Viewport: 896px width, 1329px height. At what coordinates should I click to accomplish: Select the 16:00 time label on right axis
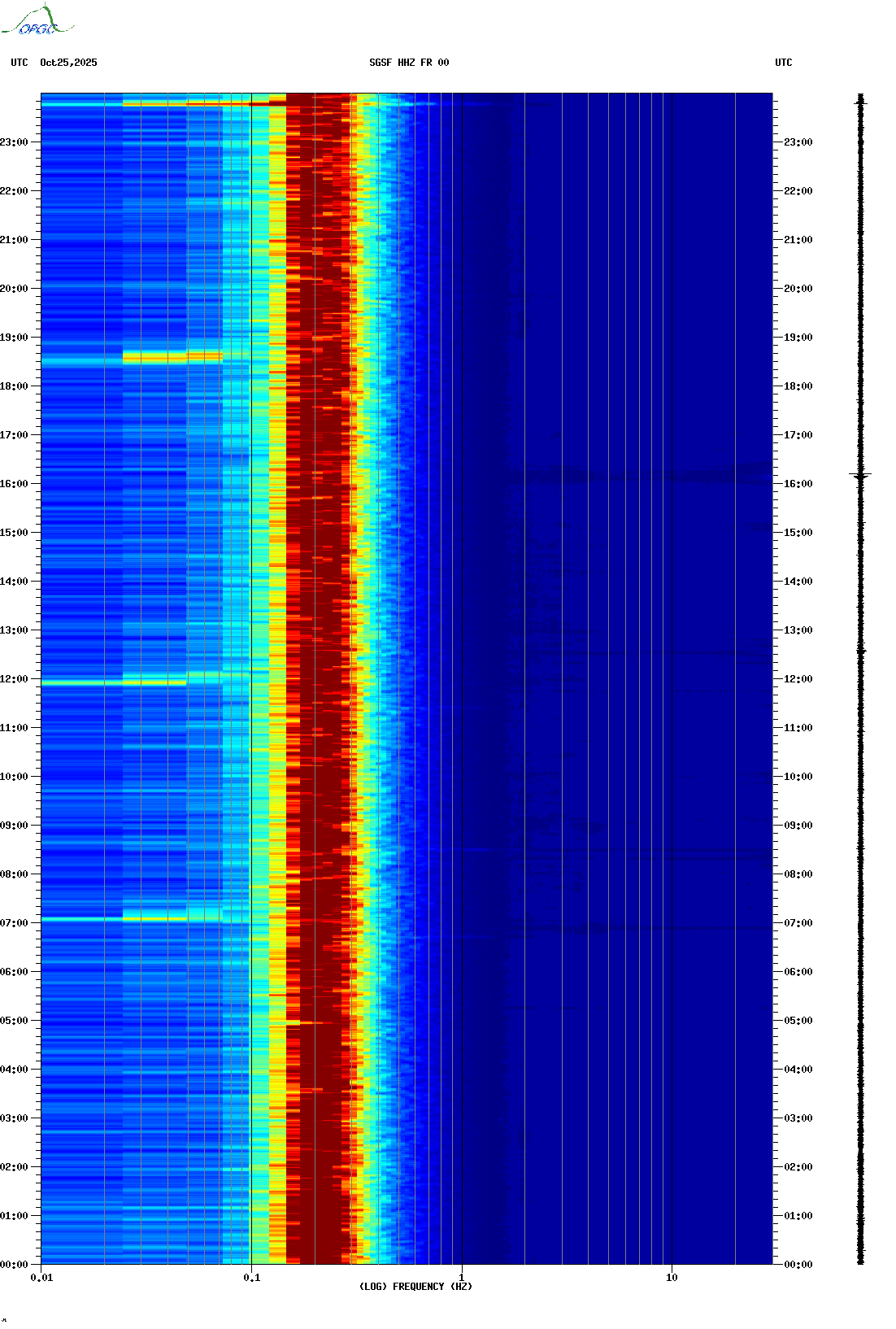(798, 484)
